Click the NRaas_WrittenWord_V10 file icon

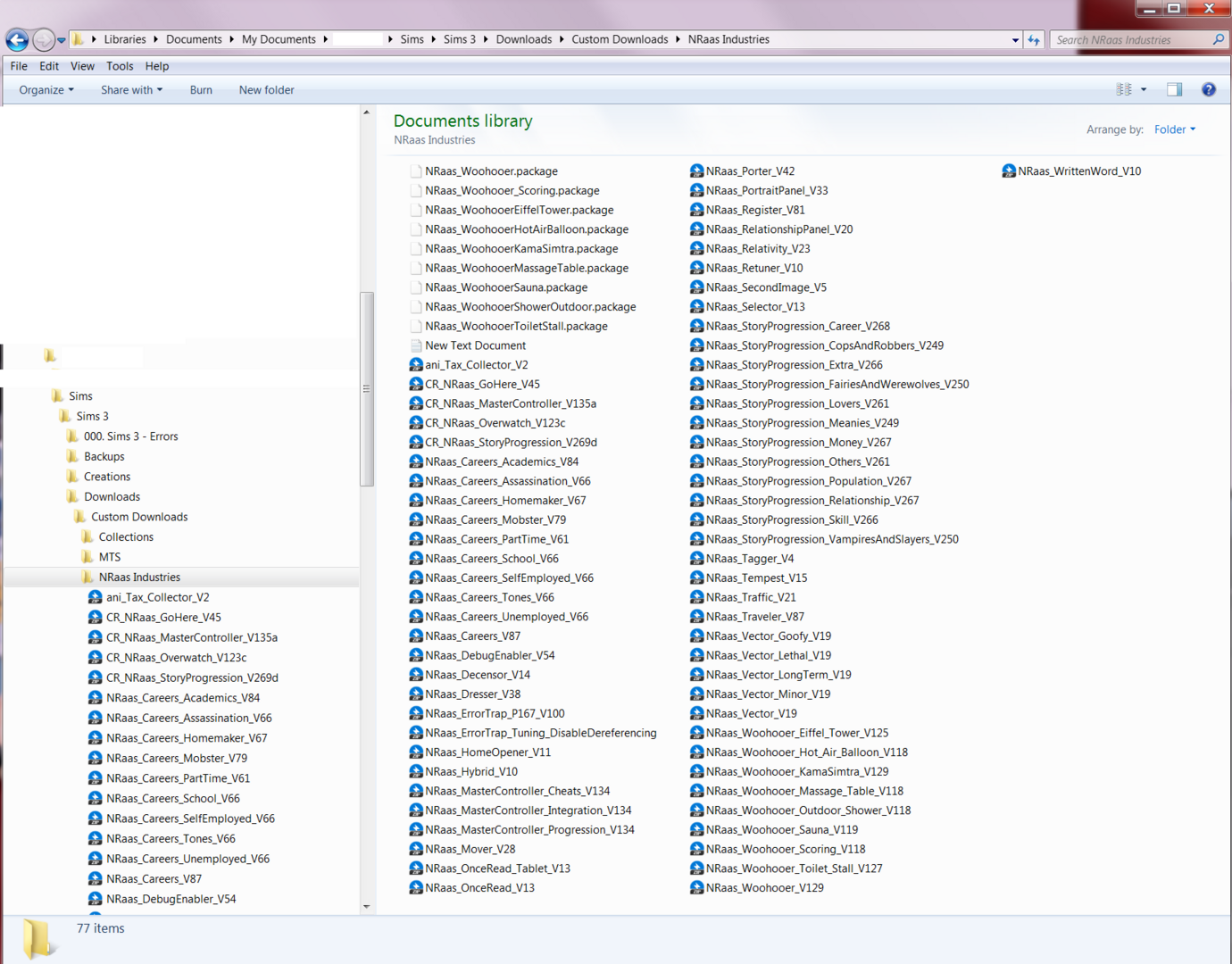pyautogui.click(x=1009, y=170)
